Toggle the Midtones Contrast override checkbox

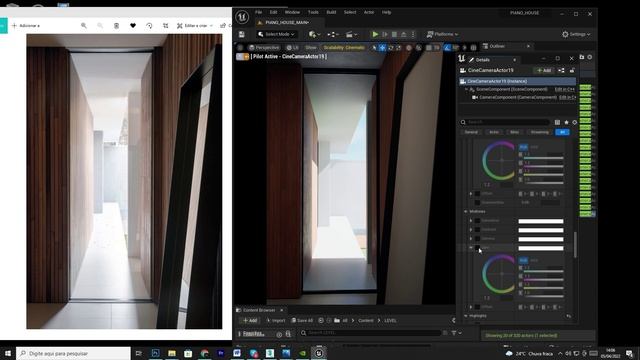tap(477, 230)
